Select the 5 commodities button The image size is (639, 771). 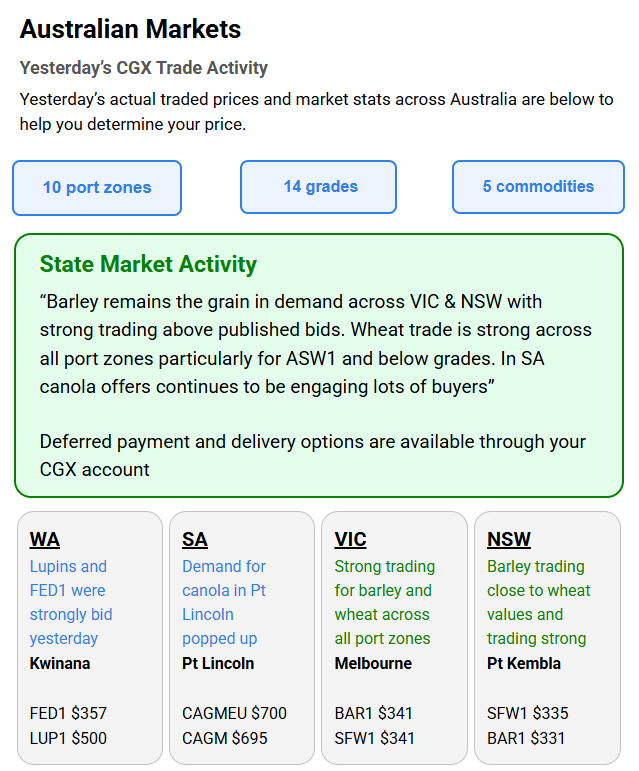click(x=538, y=187)
